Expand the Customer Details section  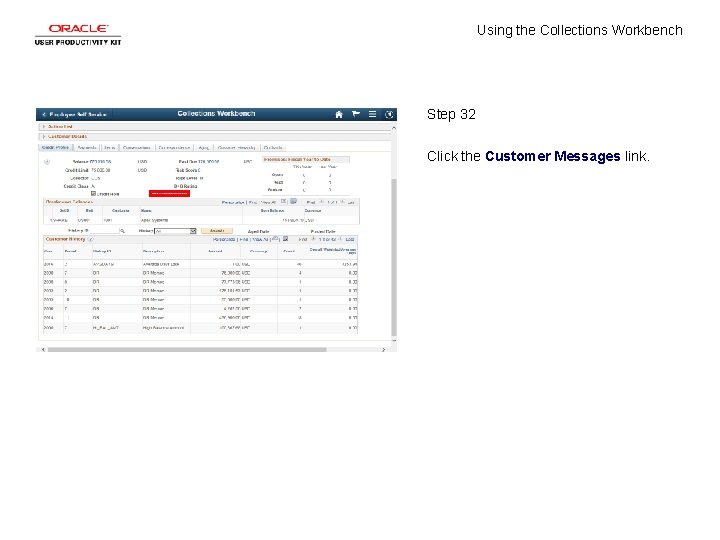[44, 136]
